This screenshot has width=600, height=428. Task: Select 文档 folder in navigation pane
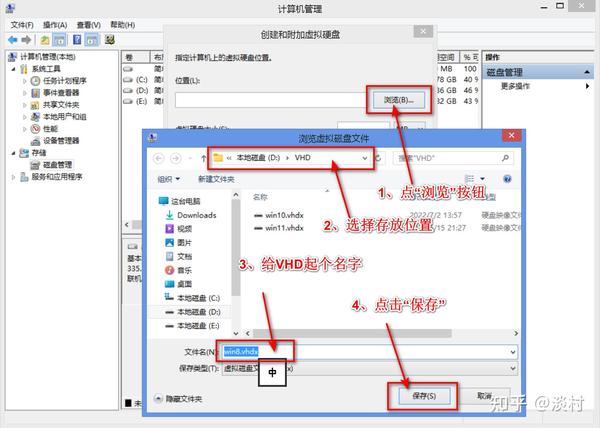coord(184,256)
